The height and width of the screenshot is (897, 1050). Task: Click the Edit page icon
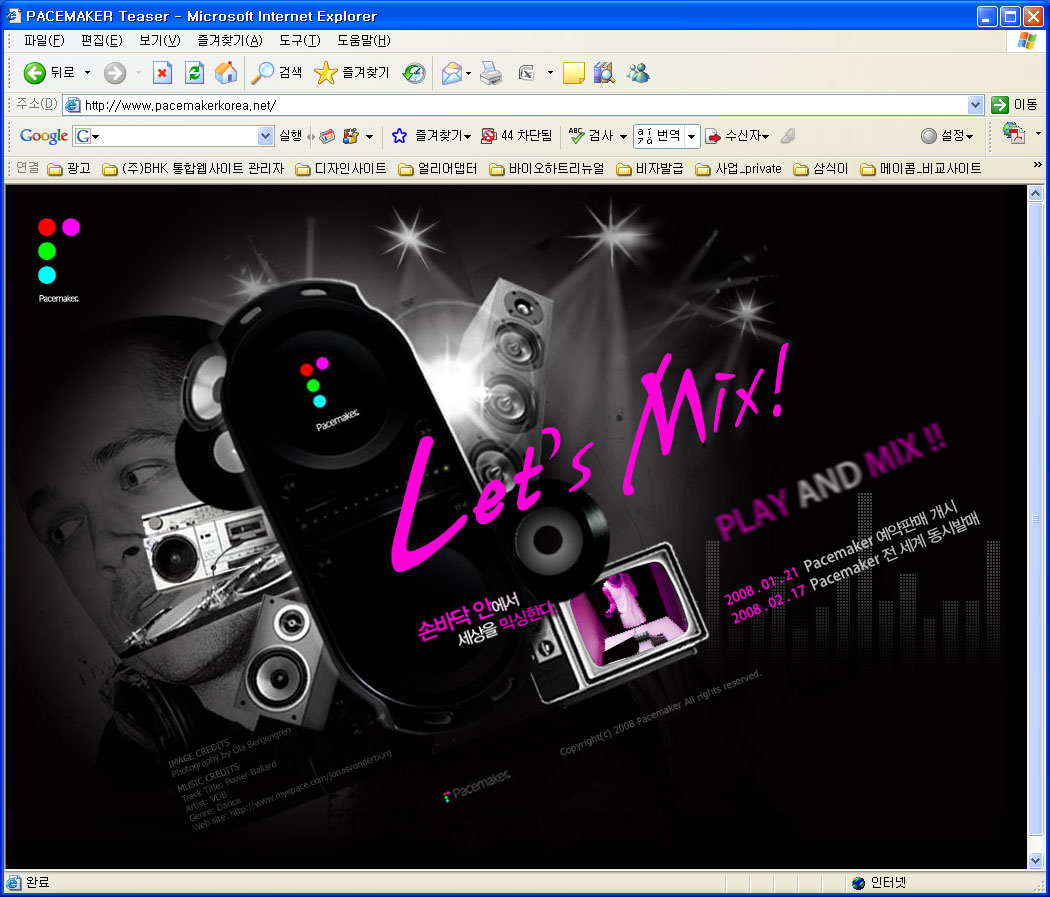(527, 72)
